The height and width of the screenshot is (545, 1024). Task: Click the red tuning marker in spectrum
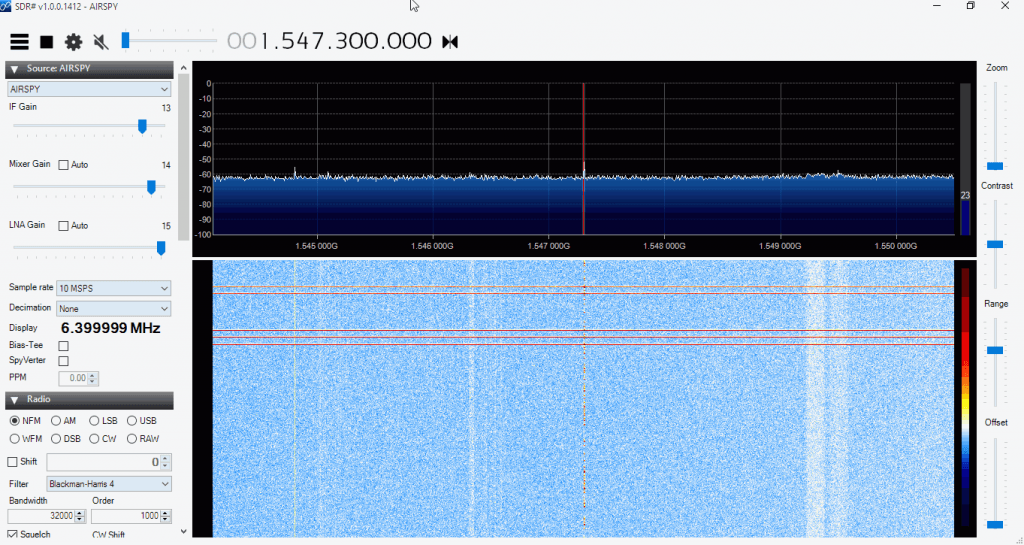(583, 159)
